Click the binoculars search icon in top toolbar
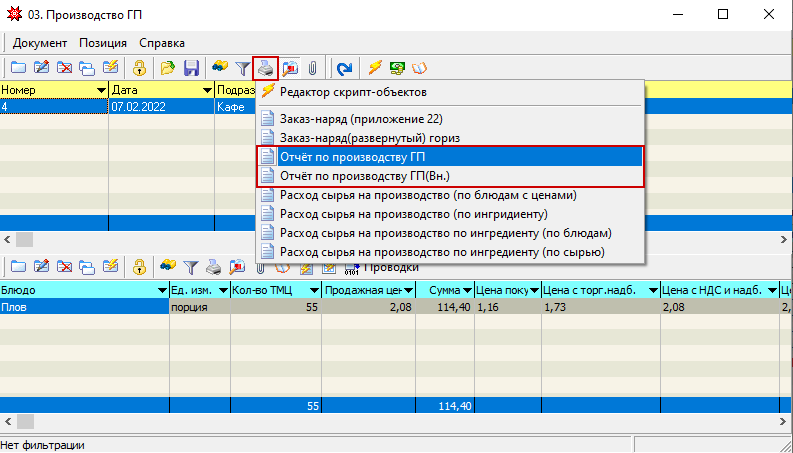Screen dimensions: 793x453 tap(220, 68)
